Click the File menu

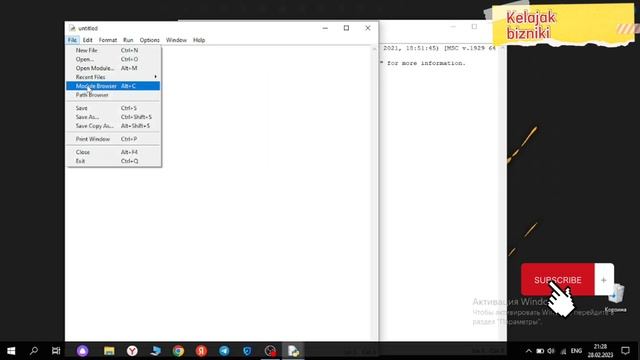pos(72,40)
